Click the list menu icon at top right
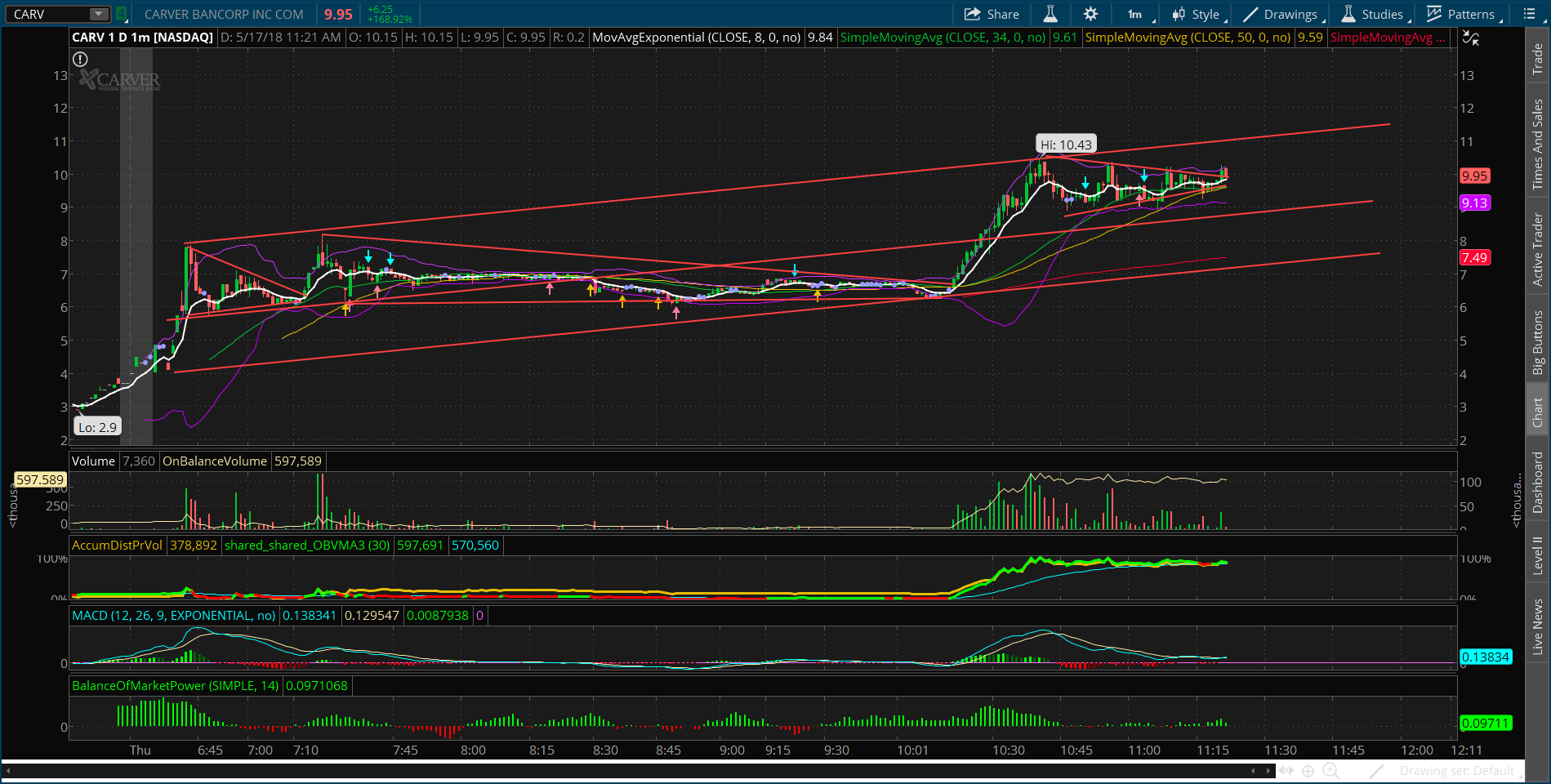Image resolution: width=1551 pixels, height=784 pixels. [1529, 14]
